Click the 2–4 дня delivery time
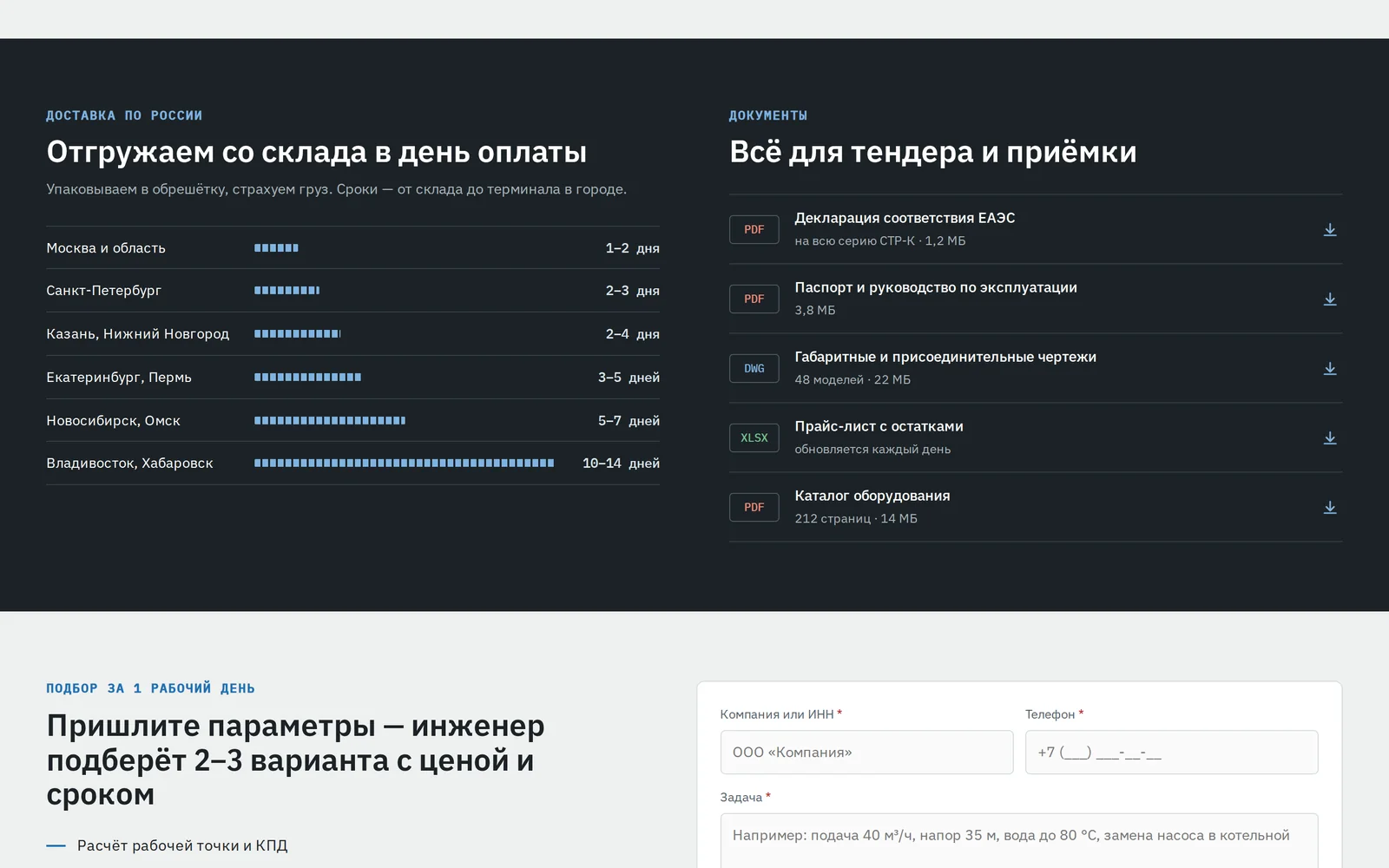The width and height of the screenshot is (1389, 868). (x=632, y=334)
